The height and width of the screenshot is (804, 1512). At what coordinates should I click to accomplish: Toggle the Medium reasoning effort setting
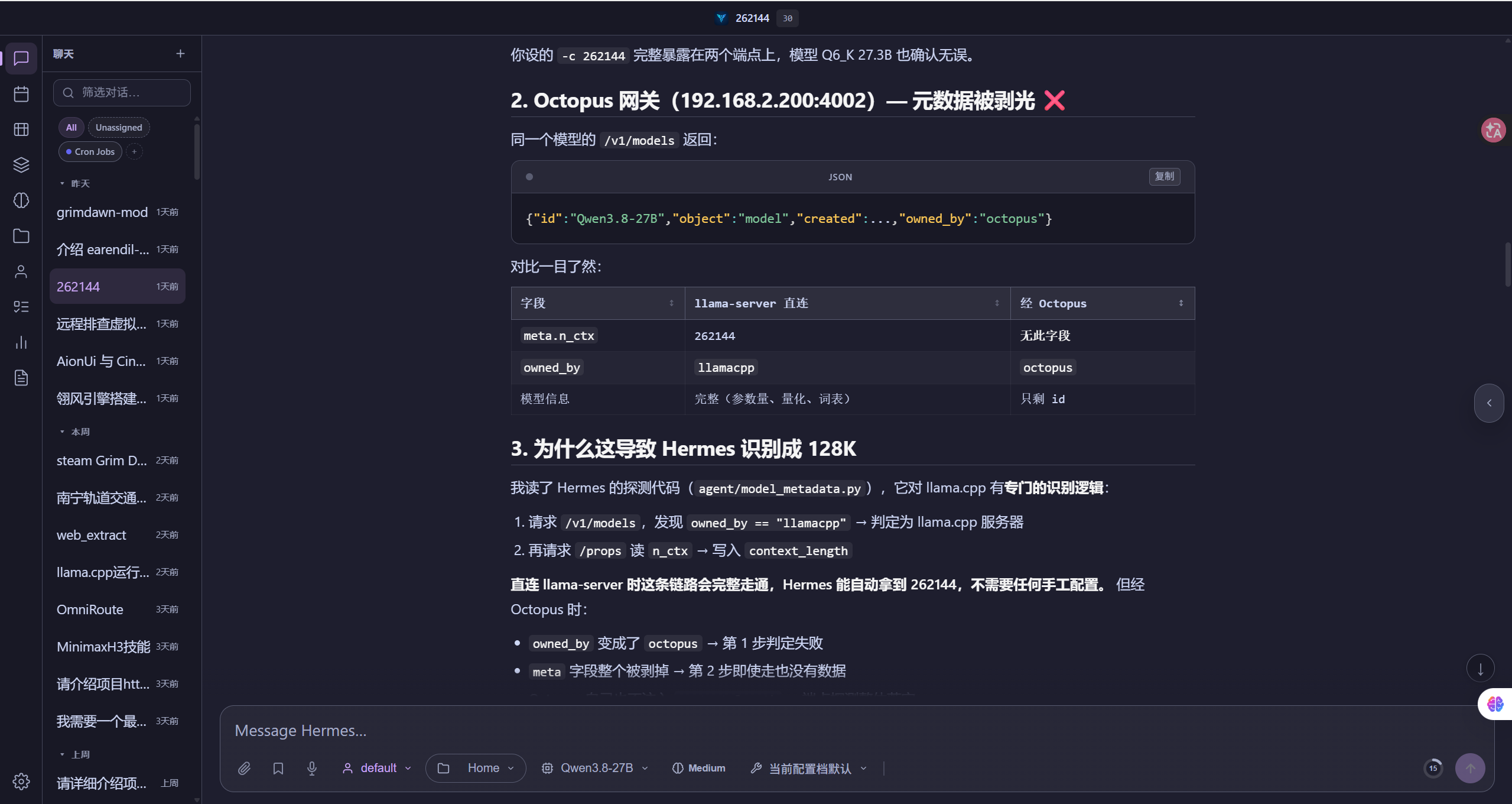click(698, 768)
